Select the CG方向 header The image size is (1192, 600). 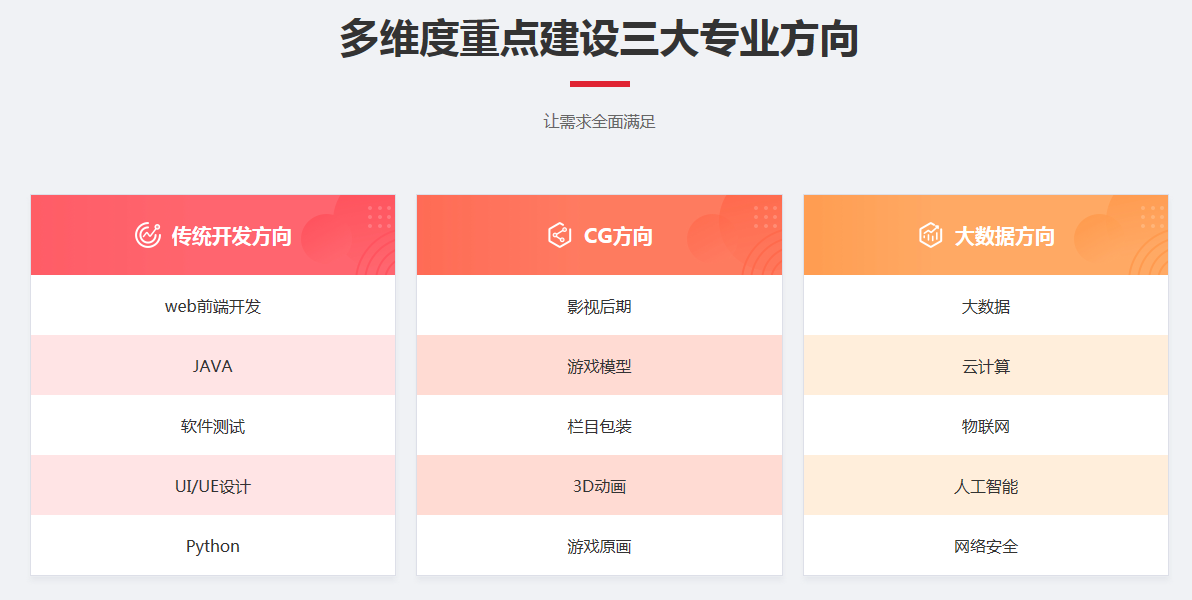(599, 235)
